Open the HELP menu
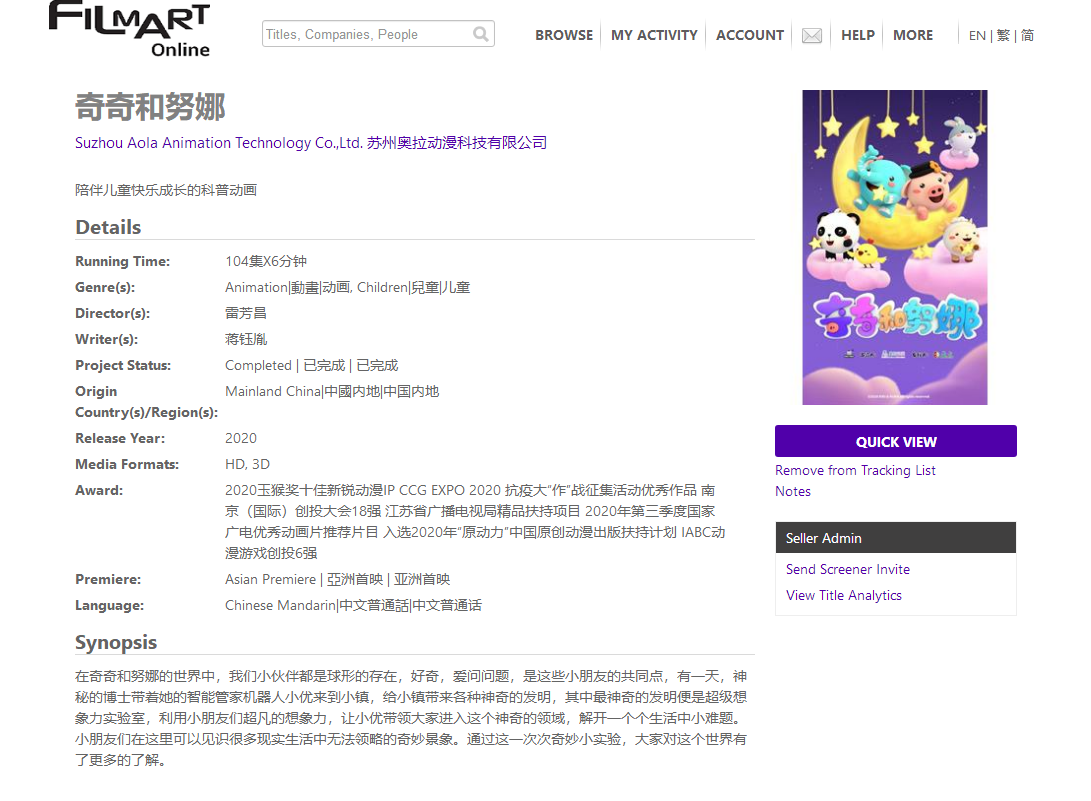The image size is (1091, 801). click(858, 35)
